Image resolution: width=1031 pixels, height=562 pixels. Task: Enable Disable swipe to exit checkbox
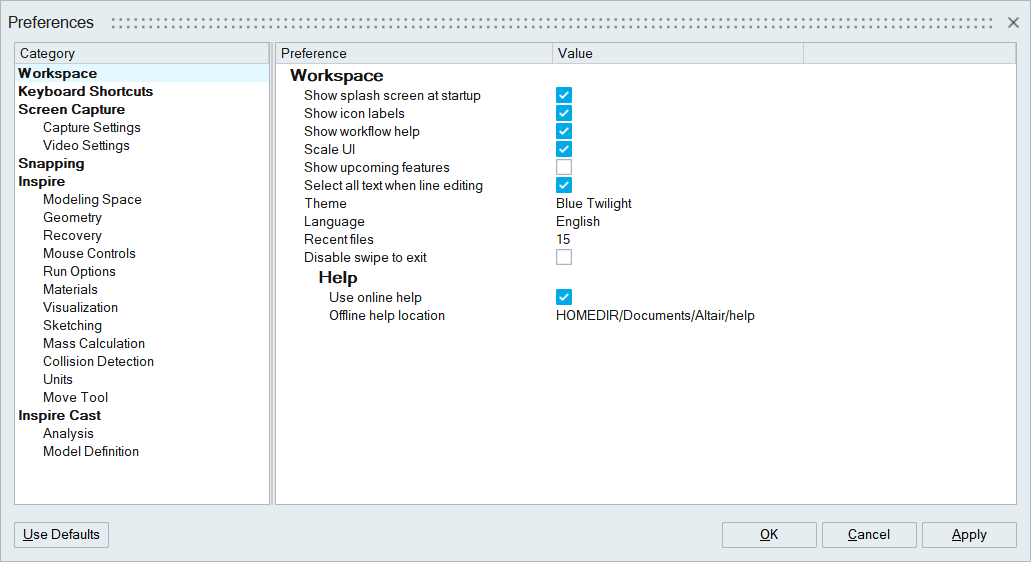coord(564,258)
